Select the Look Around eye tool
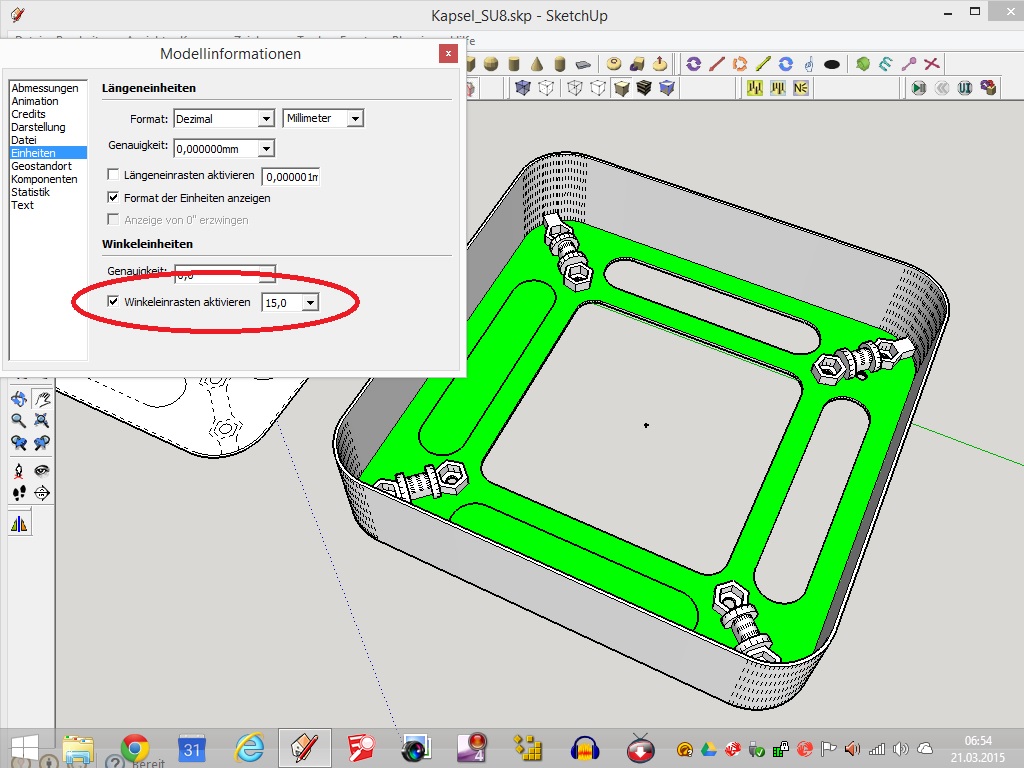 pos(42,470)
